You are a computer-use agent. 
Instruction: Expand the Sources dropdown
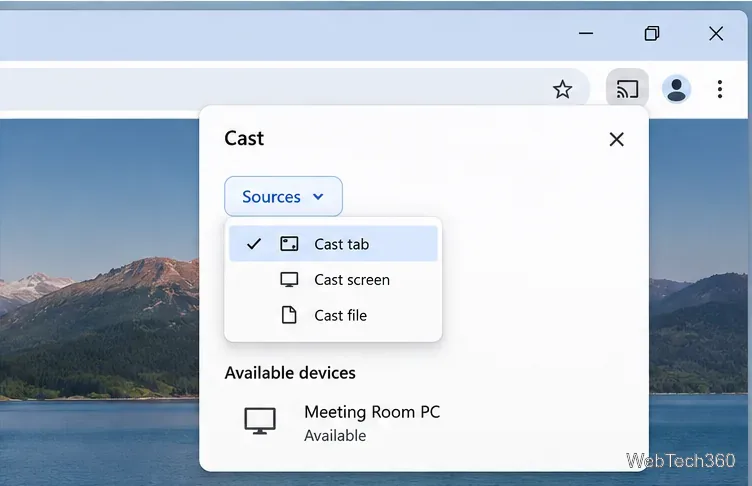(x=283, y=196)
